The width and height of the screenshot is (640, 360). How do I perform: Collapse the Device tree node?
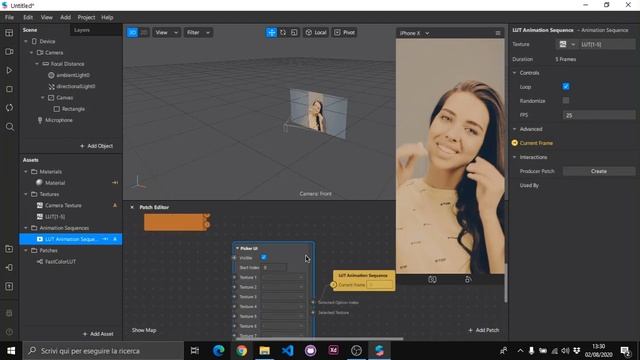(26, 41)
